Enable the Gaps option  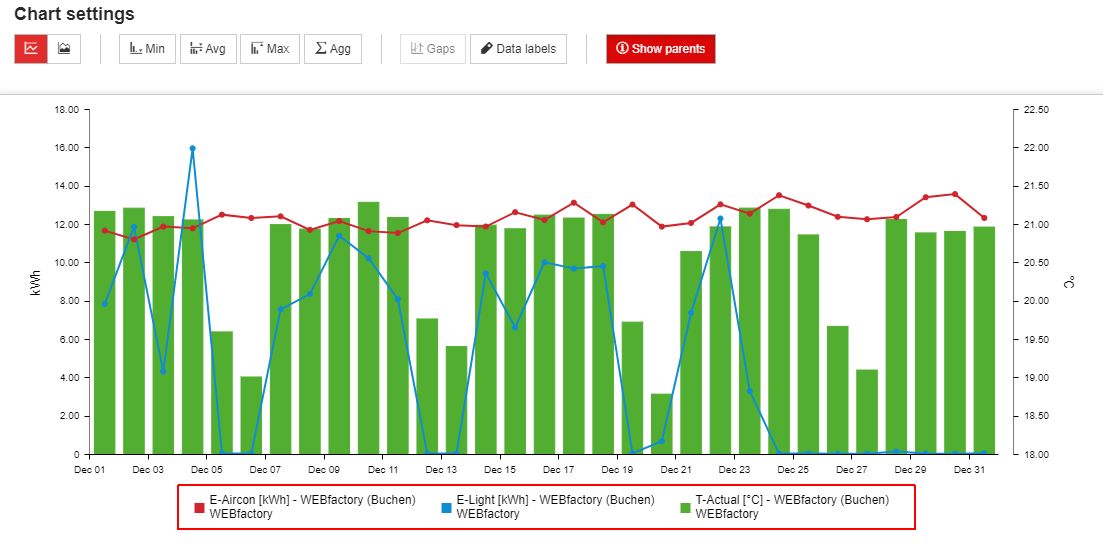[433, 48]
